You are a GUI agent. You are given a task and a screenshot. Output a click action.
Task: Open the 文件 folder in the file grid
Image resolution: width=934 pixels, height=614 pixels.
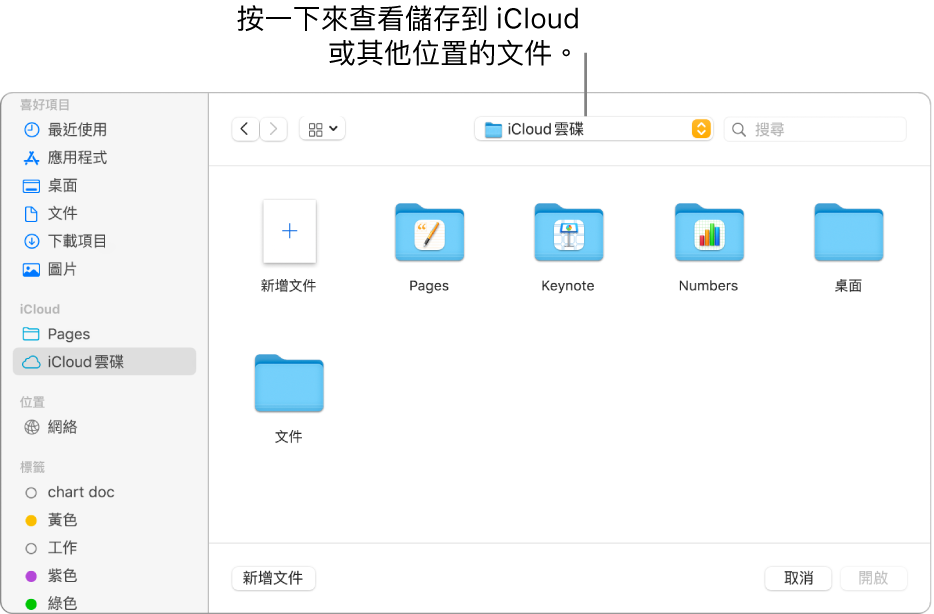[x=289, y=383]
